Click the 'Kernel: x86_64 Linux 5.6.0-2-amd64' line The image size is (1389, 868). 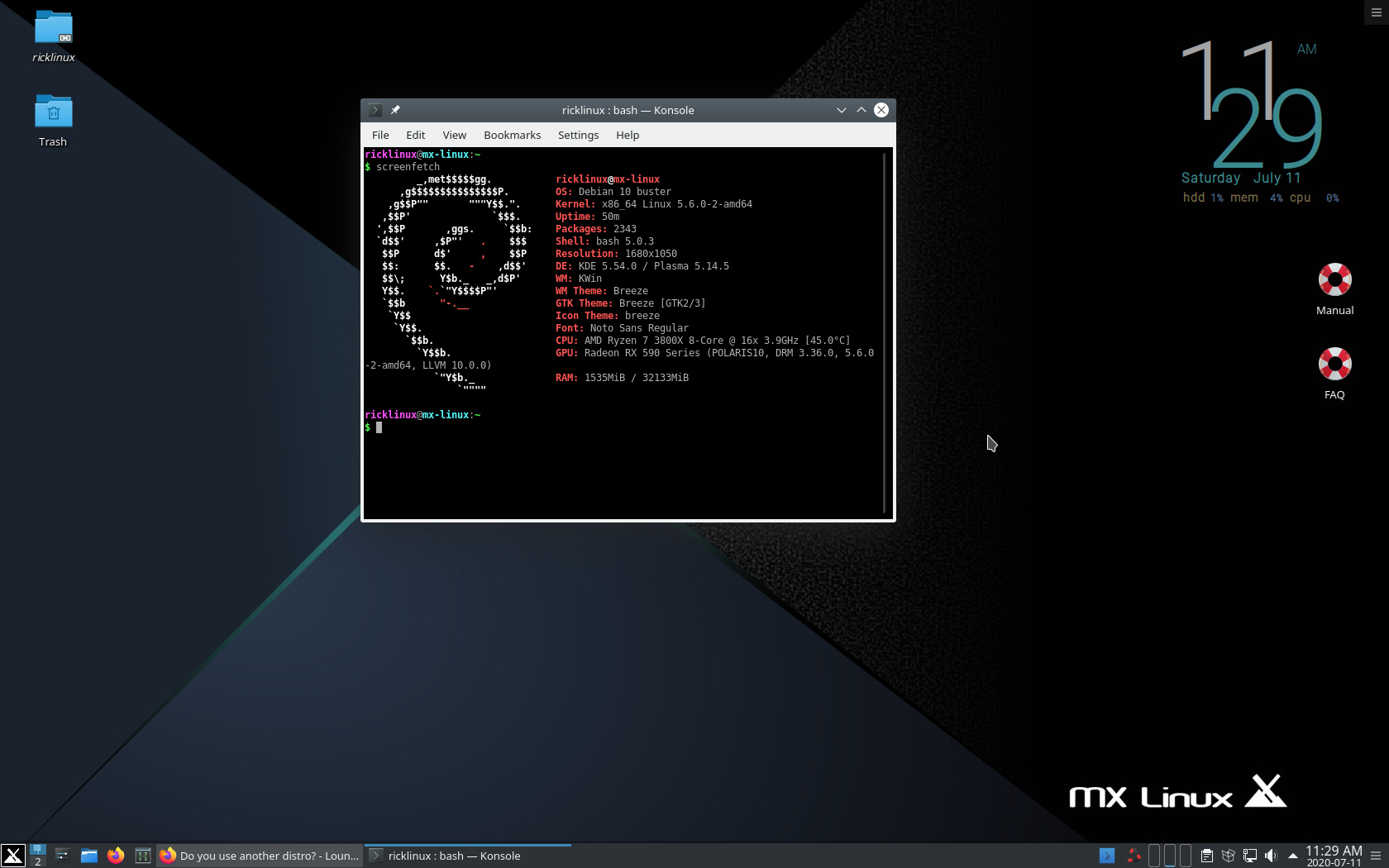point(654,204)
